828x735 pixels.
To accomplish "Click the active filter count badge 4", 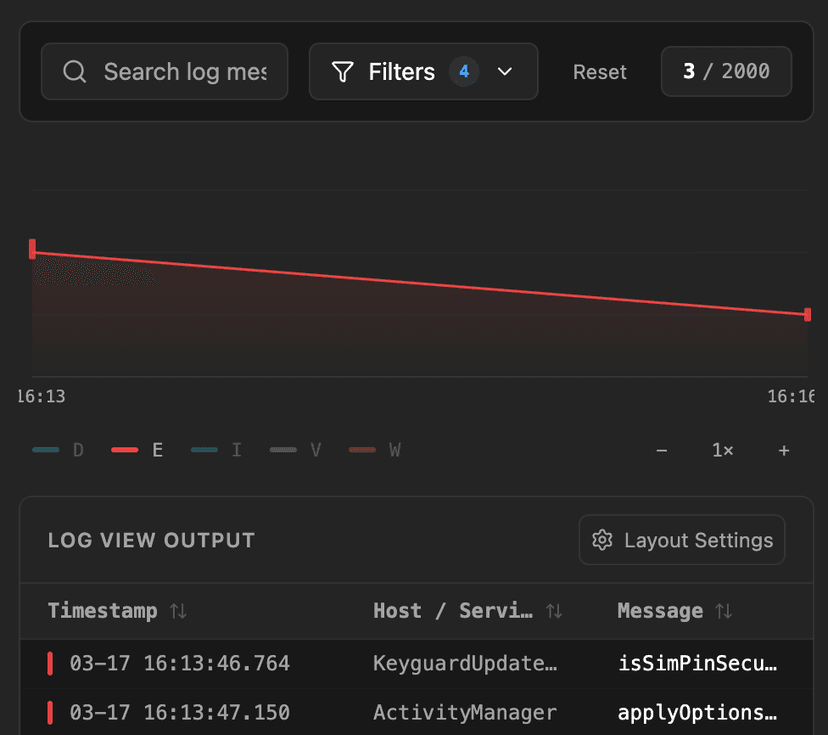I will pyautogui.click(x=464, y=71).
